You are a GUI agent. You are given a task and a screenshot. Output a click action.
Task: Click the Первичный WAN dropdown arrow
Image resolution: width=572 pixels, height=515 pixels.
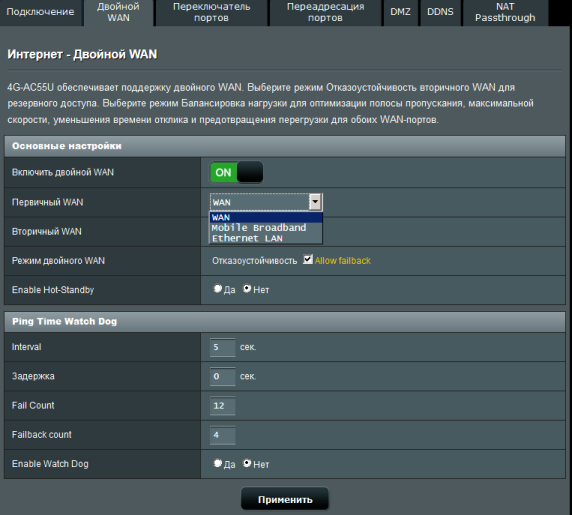pos(315,202)
